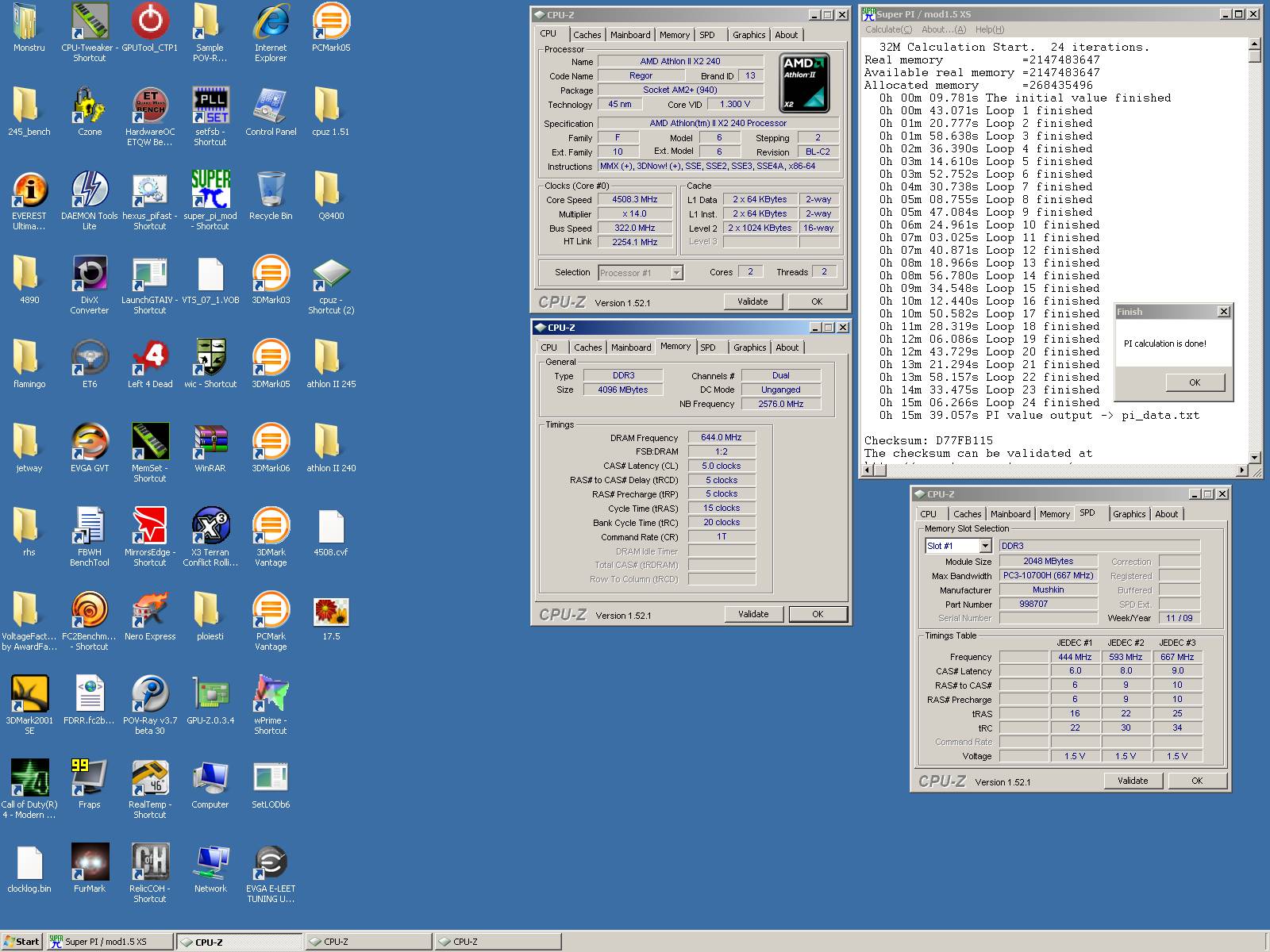1270x952 pixels.
Task: Open the Calculate menu in Super PI
Action: 888,29
